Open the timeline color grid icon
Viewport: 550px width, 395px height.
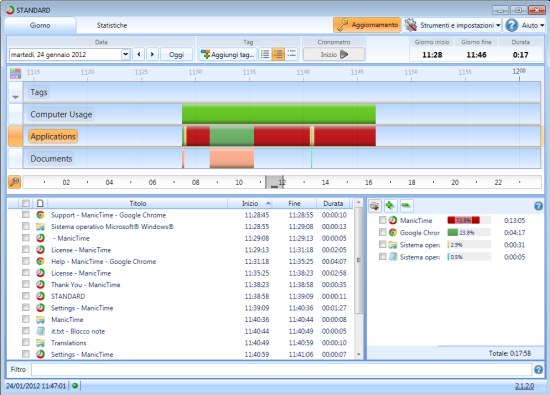point(15,74)
